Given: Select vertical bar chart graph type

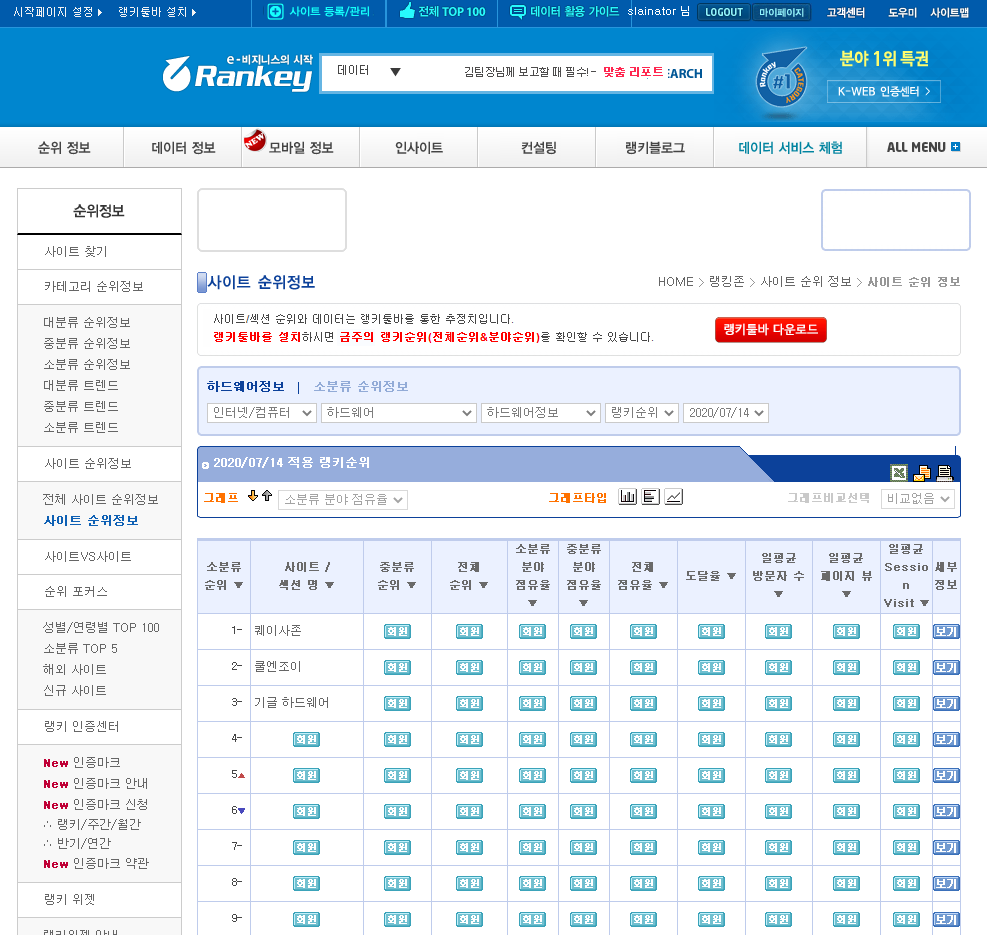Looking at the screenshot, I should (x=628, y=497).
